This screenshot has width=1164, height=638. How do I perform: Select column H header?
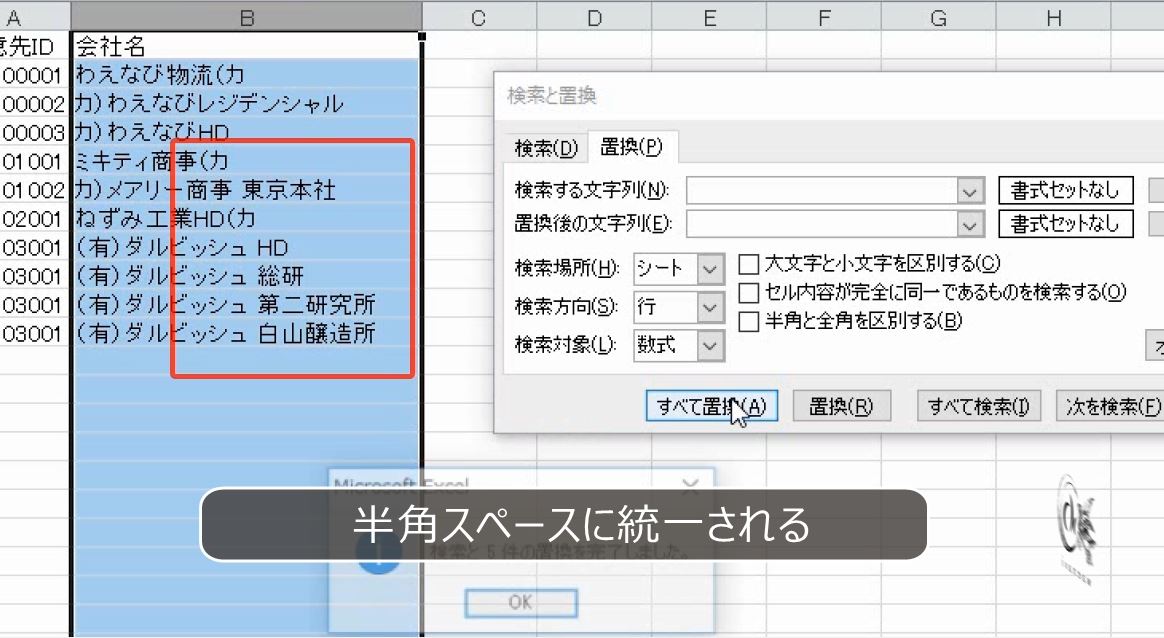click(x=1053, y=17)
